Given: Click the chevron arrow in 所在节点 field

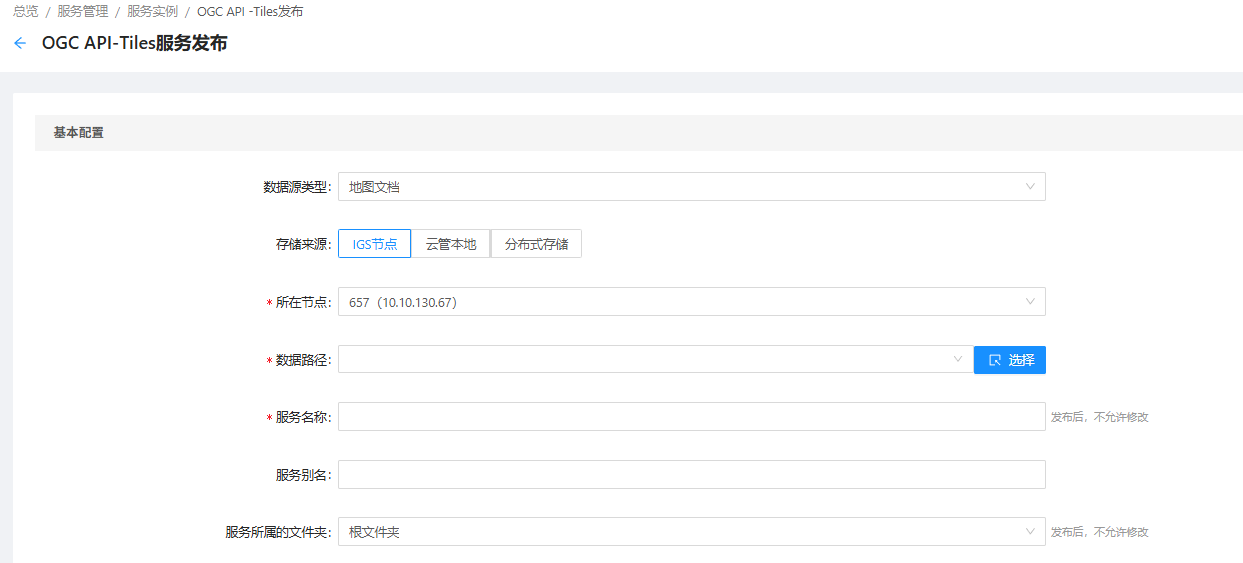Looking at the screenshot, I should (1030, 302).
